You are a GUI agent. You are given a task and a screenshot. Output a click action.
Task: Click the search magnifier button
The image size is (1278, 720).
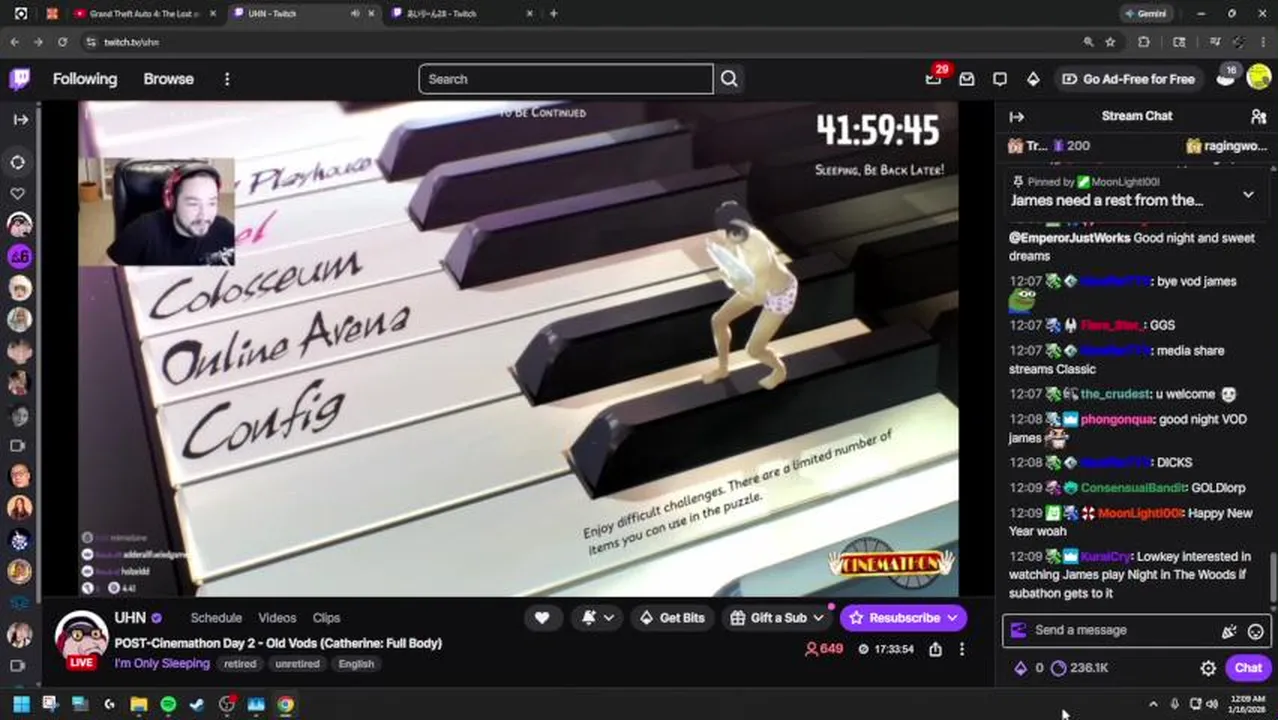(729, 79)
